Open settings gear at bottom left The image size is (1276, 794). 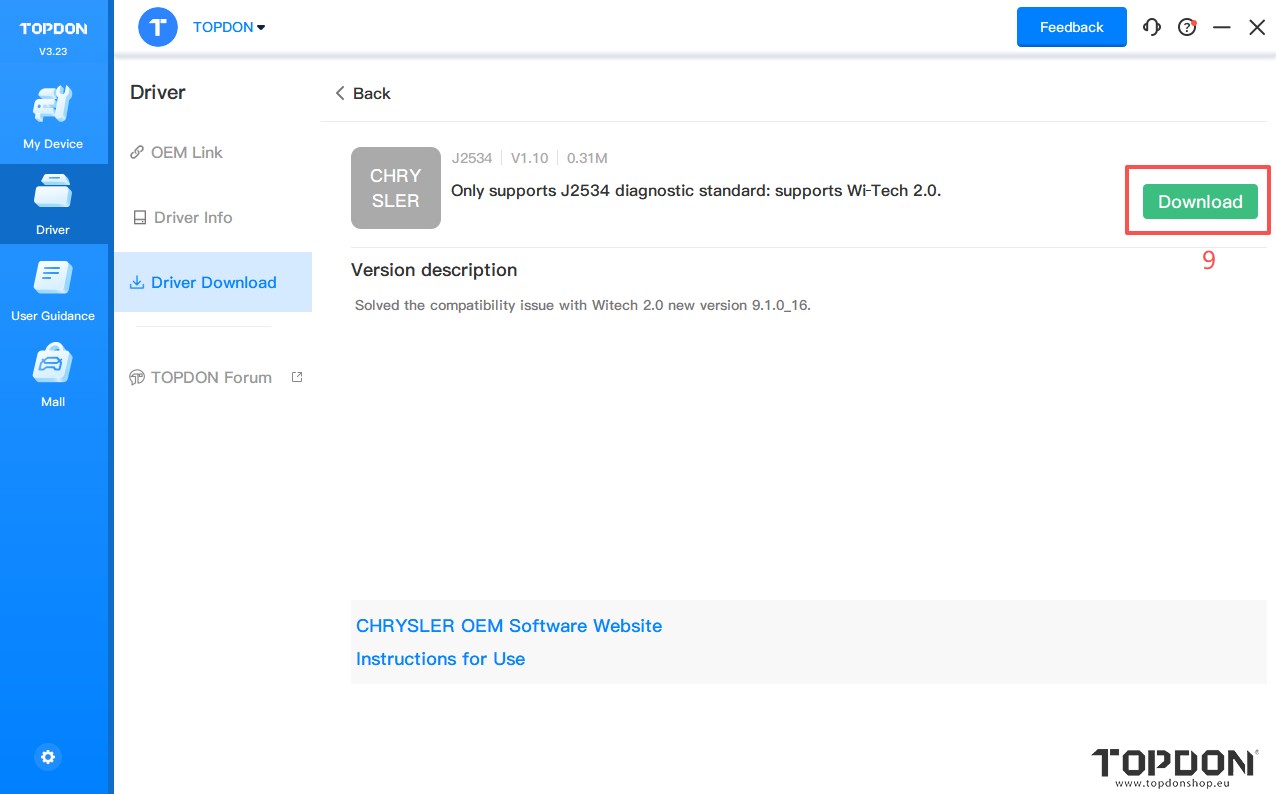[x=48, y=757]
